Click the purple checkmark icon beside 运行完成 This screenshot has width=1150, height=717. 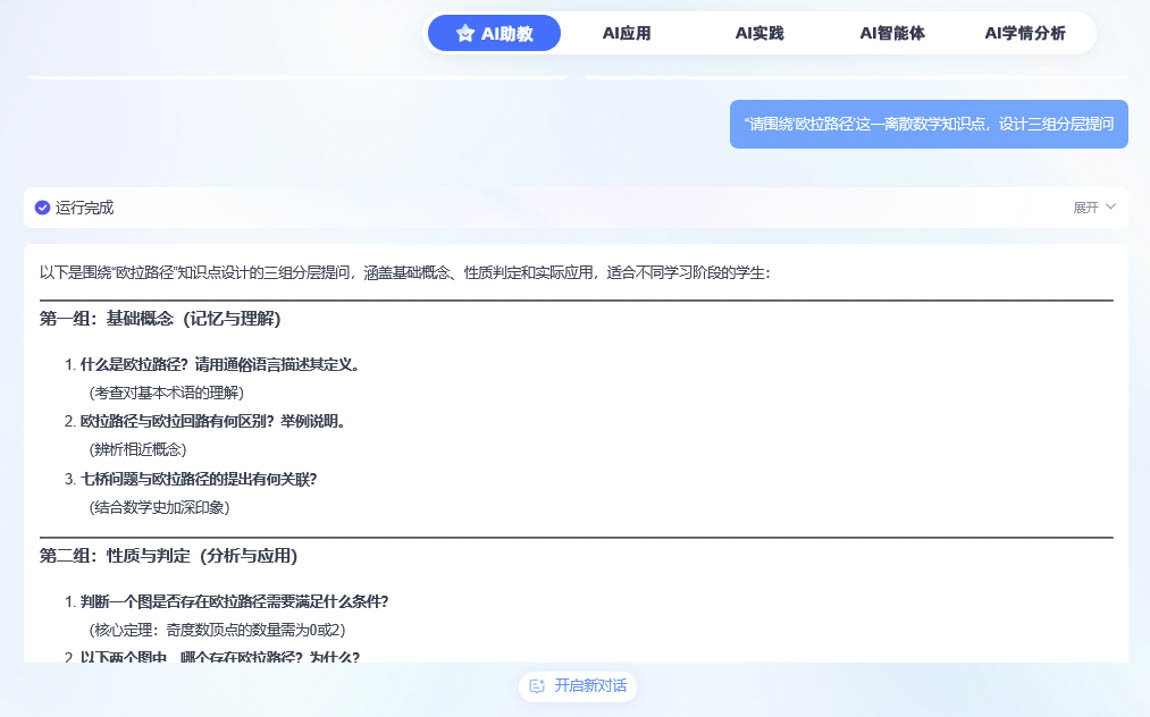click(x=42, y=208)
